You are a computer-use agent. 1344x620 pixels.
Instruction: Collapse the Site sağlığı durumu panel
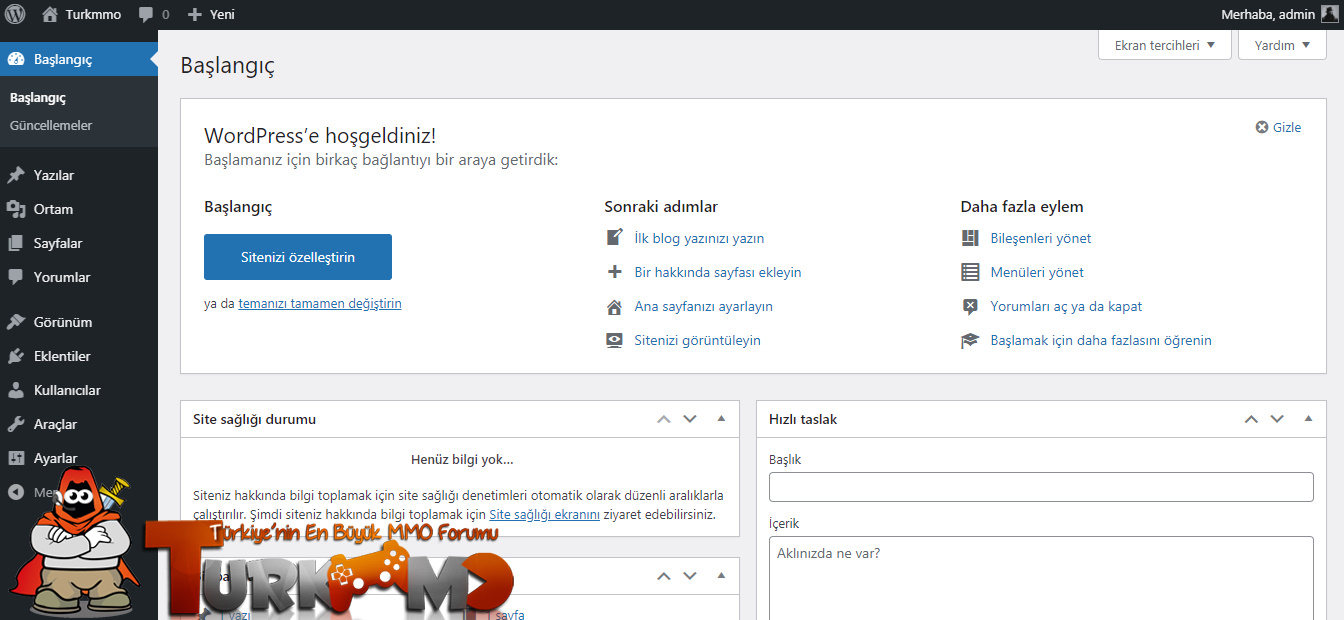(x=721, y=419)
